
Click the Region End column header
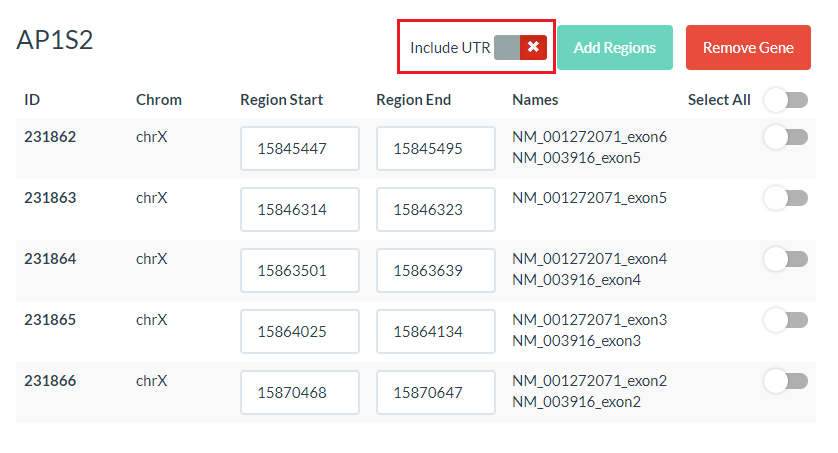click(414, 100)
